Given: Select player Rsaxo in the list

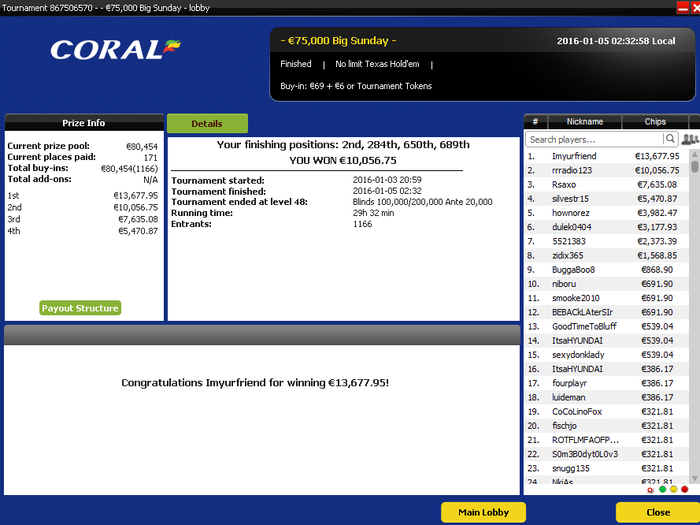Looking at the screenshot, I should click(x=607, y=185).
